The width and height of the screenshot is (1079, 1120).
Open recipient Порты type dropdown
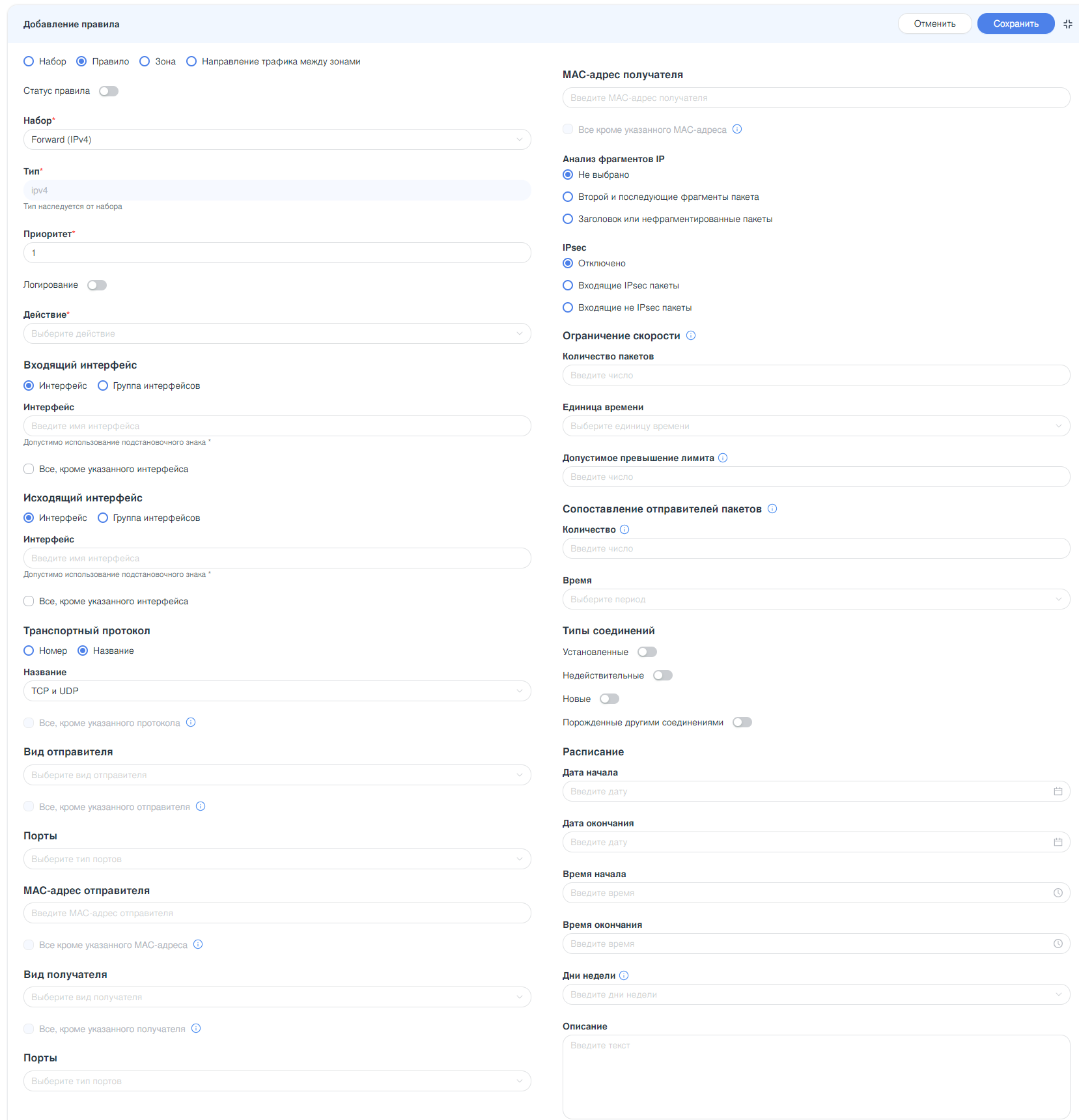click(277, 1081)
